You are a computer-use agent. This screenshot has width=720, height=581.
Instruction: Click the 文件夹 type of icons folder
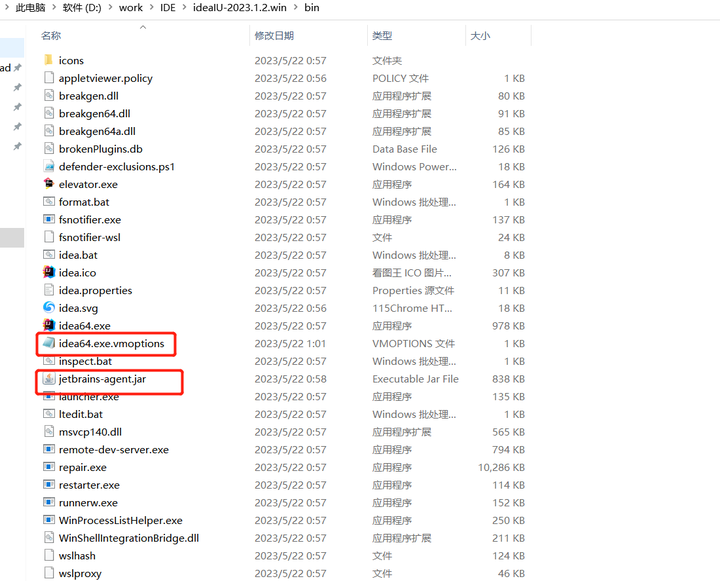tap(387, 61)
